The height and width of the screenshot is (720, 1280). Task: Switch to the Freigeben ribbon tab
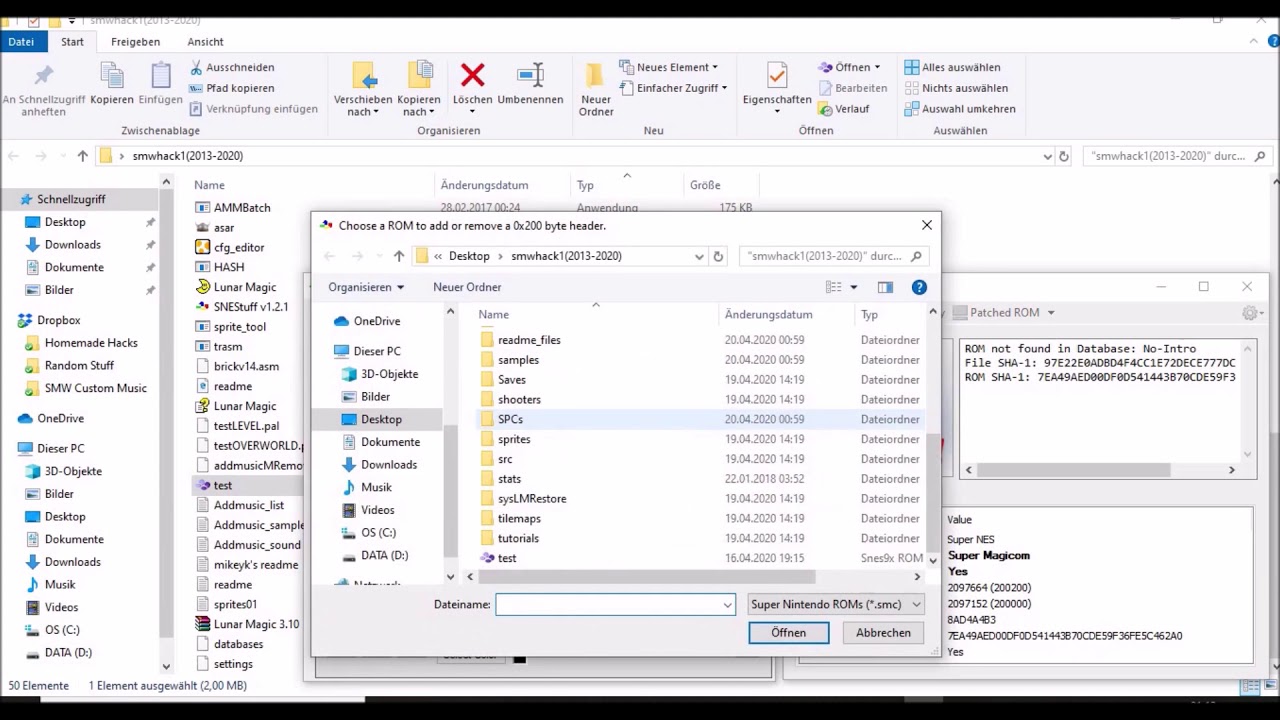(x=135, y=42)
